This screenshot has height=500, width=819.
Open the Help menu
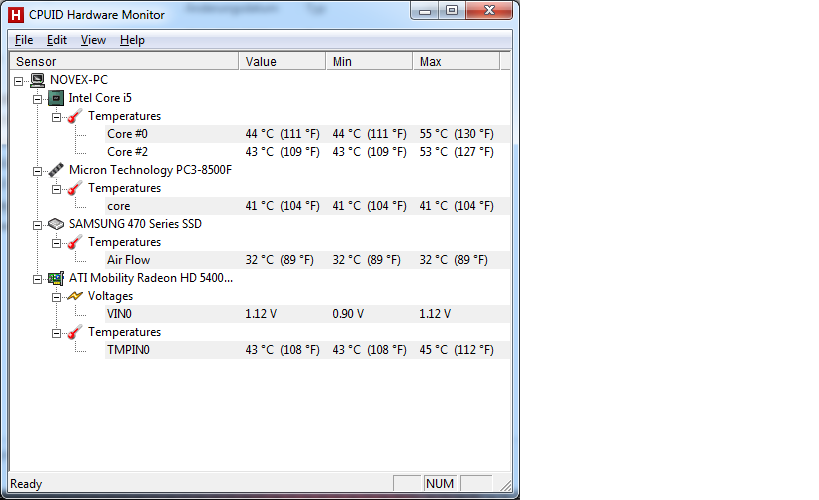[132, 40]
